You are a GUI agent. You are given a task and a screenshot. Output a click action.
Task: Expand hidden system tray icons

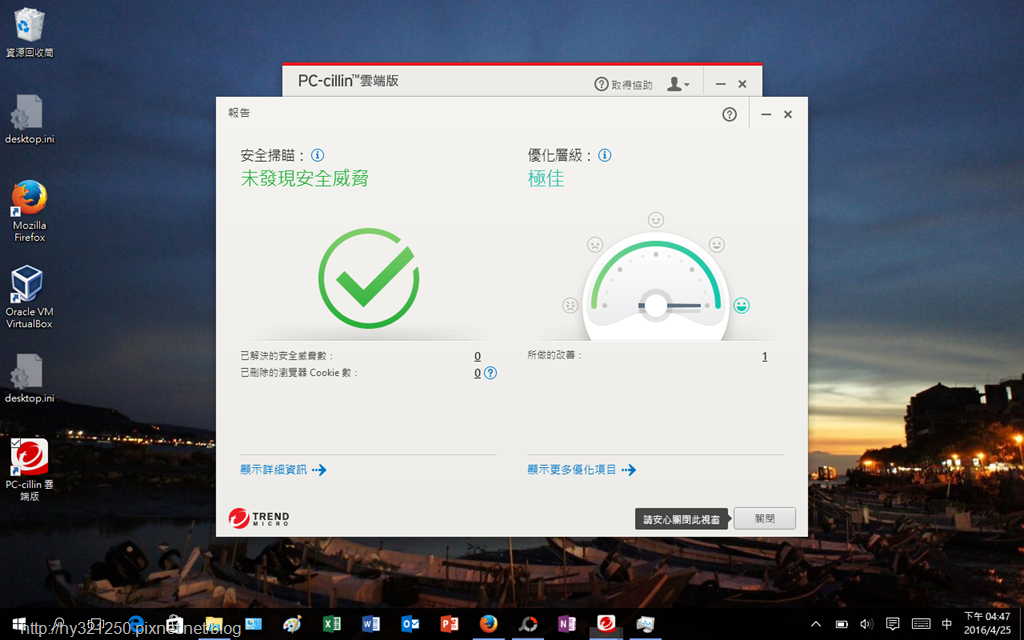coord(816,624)
